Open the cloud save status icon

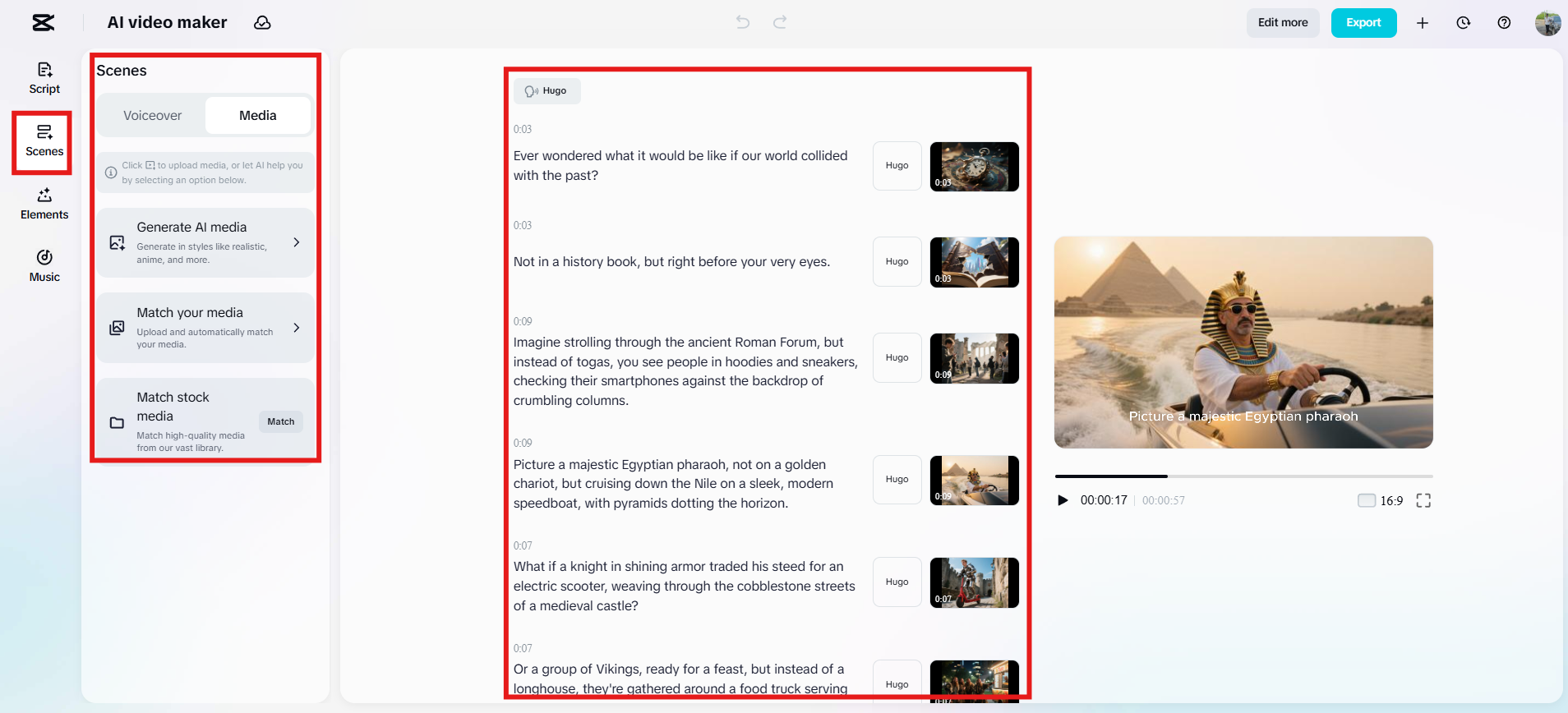pyautogui.click(x=262, y=23)
